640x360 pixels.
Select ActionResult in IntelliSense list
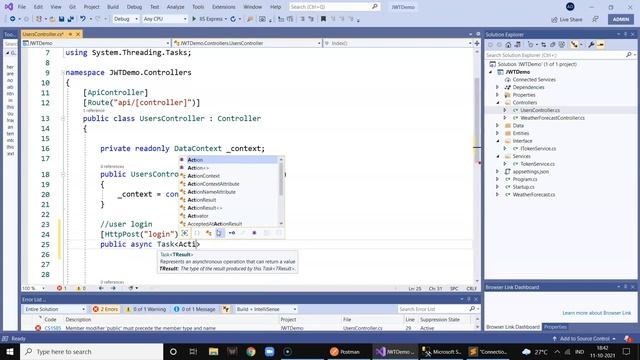pyautogui.click(x=202, y=200)
